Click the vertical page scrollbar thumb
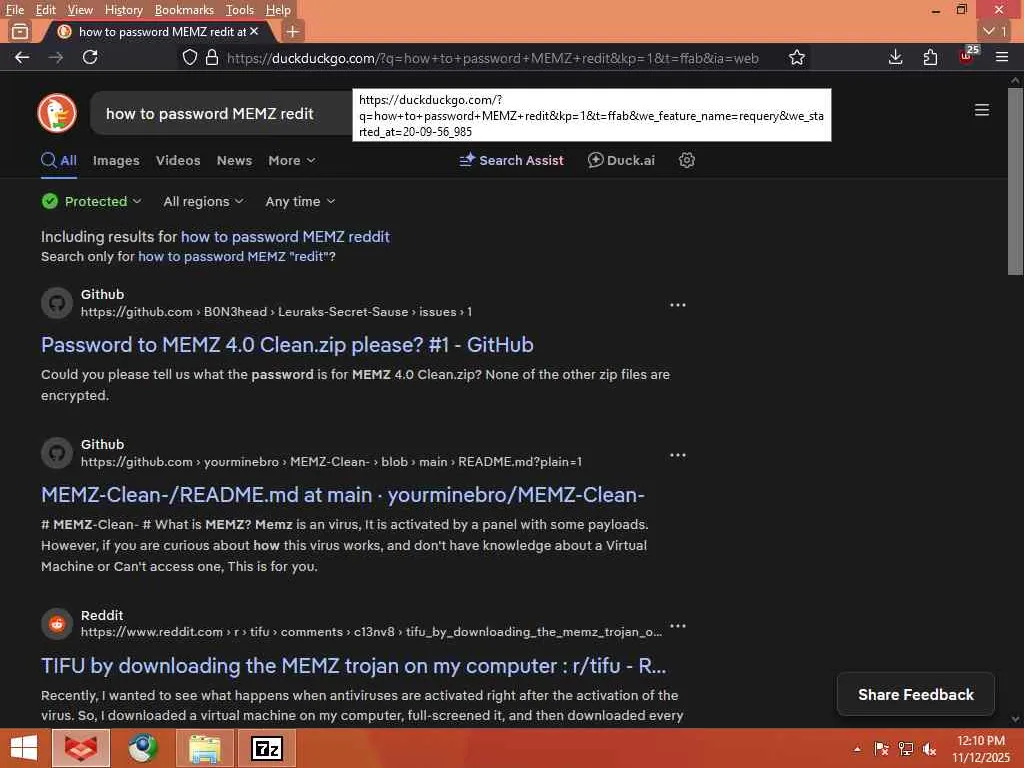This screenshot has width=1024, height=768. (x=1015, y=182)
